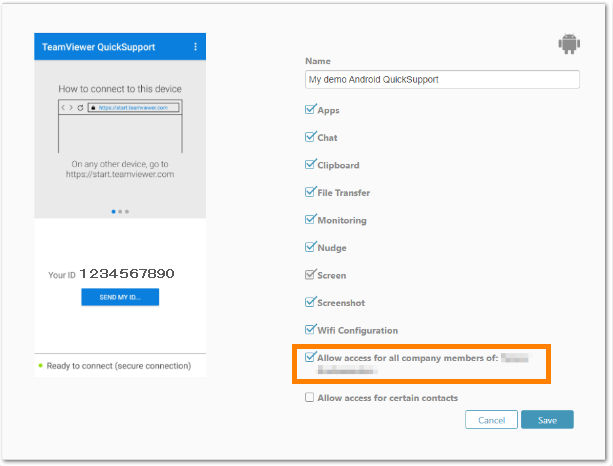Disable the Monitoring option
This screenshot has width=613, height=466.
pos(310,220)
